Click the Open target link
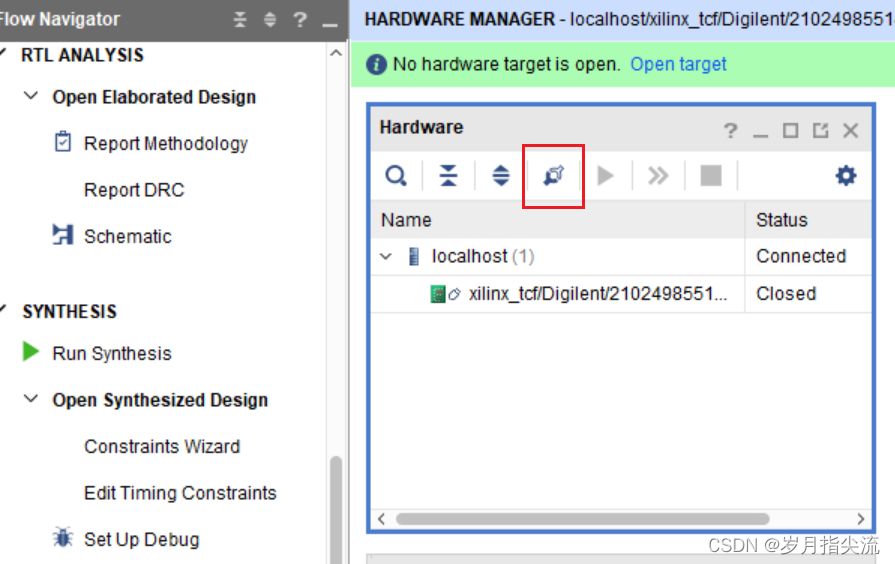This screenshot has width=895, height=564. (x=678, y=65)
